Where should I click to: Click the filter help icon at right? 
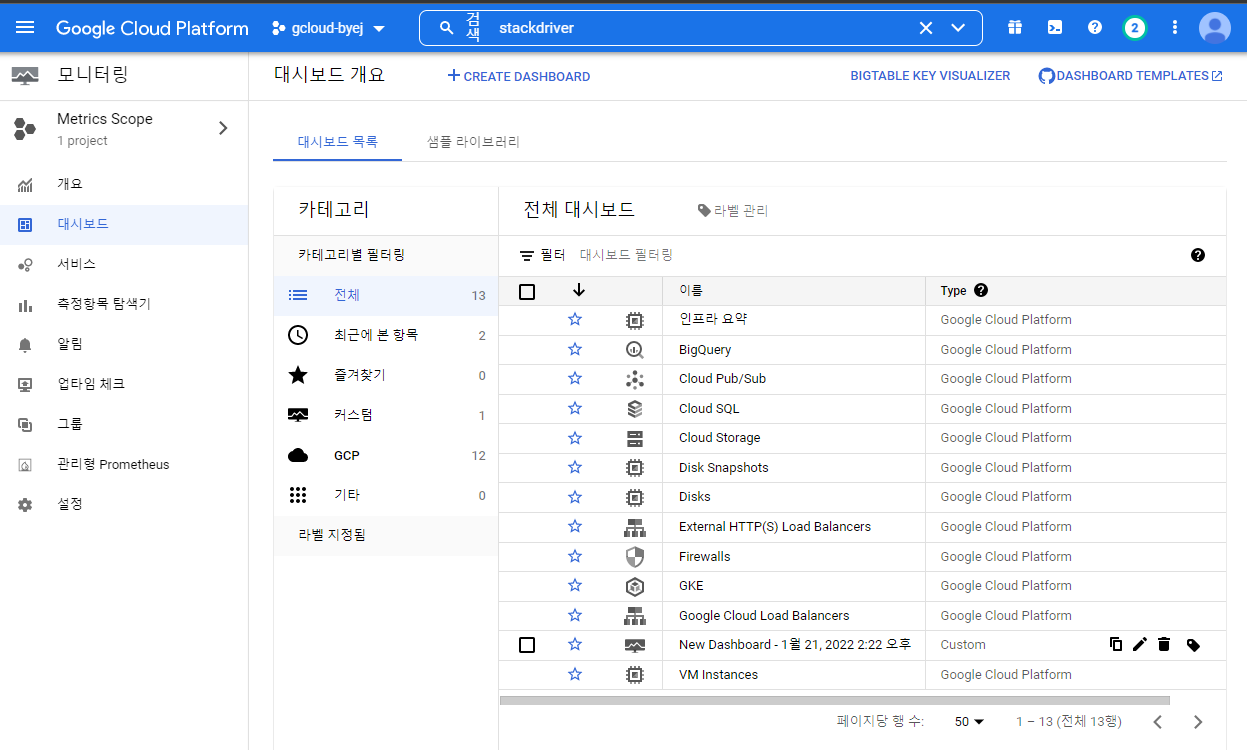tap(1198, 255)
